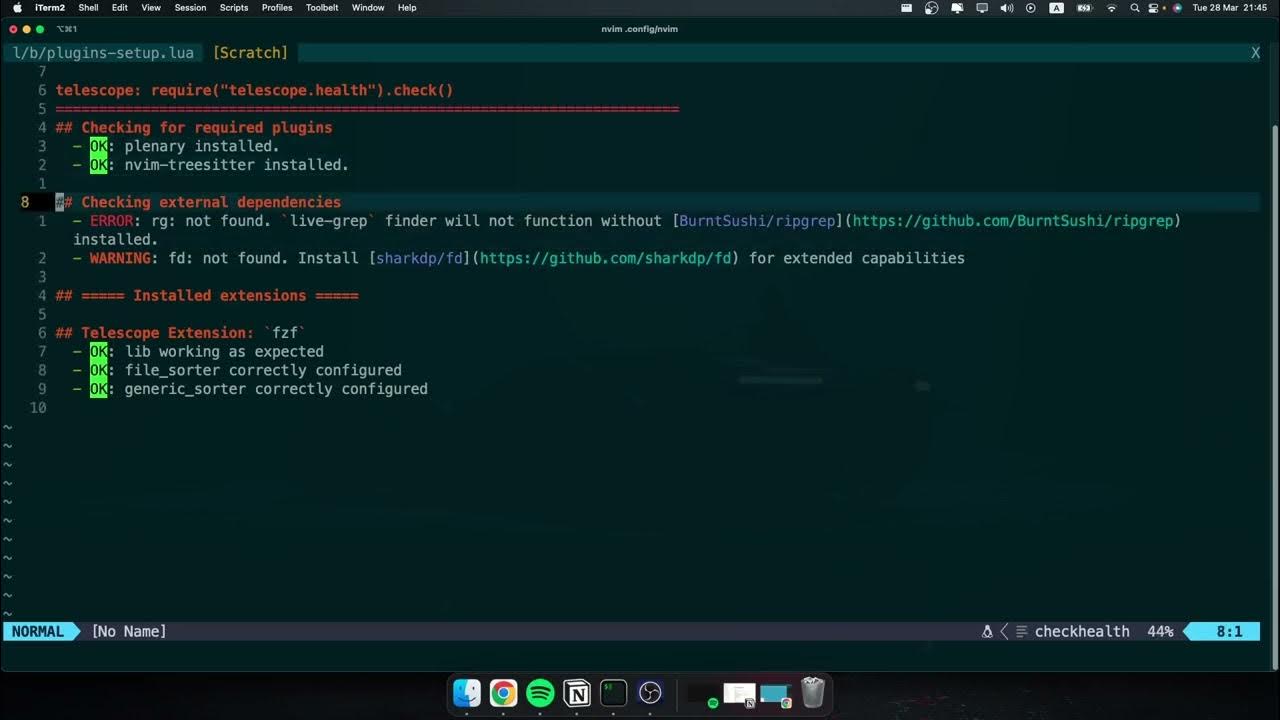Click the 'plenary installed' line
The width and height of the screenshot is (1280, 720).
pos(176,146)
